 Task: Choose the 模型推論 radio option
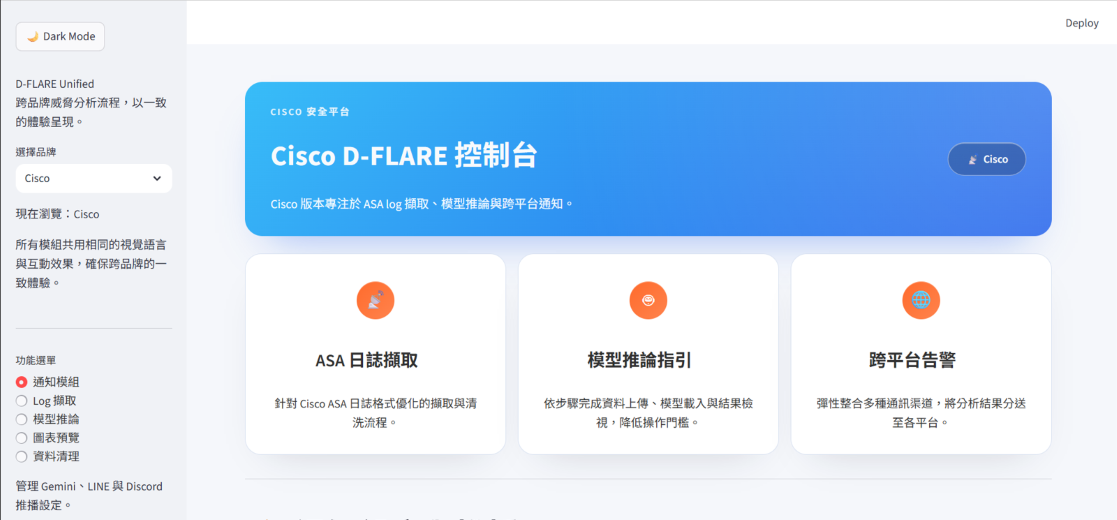click(22, 419)
